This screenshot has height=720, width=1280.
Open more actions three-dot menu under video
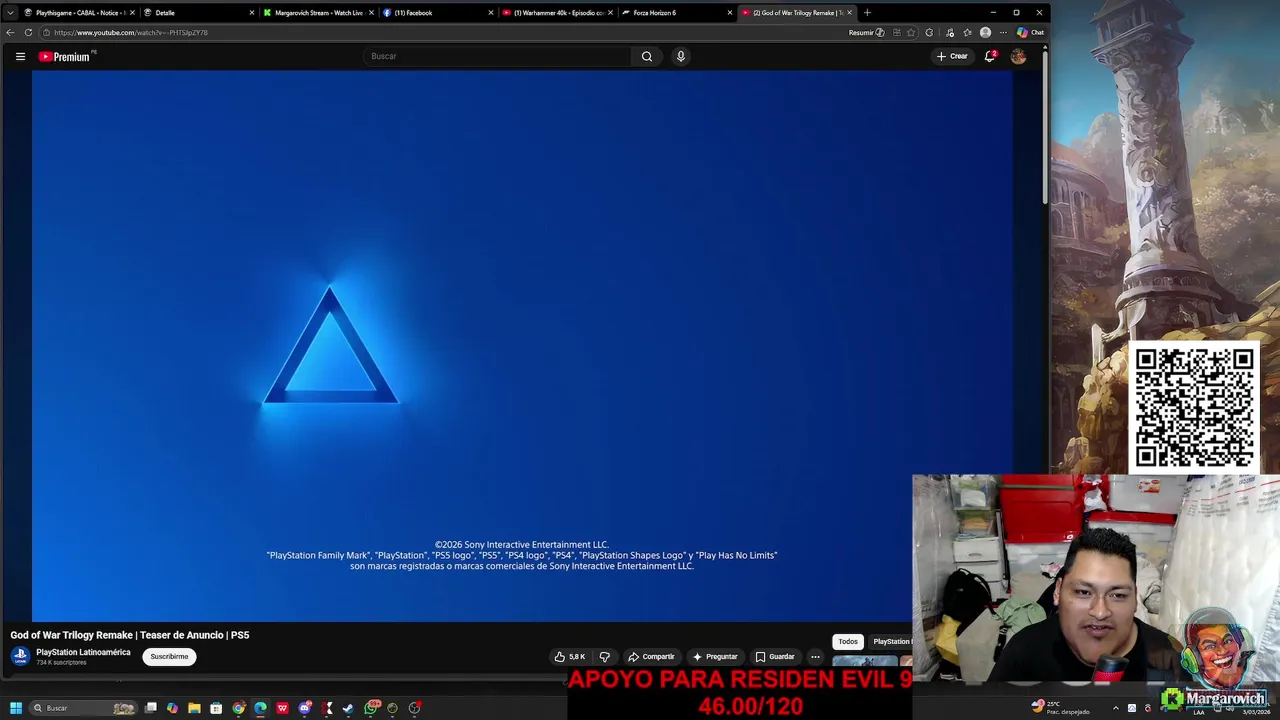click(815, 657)
